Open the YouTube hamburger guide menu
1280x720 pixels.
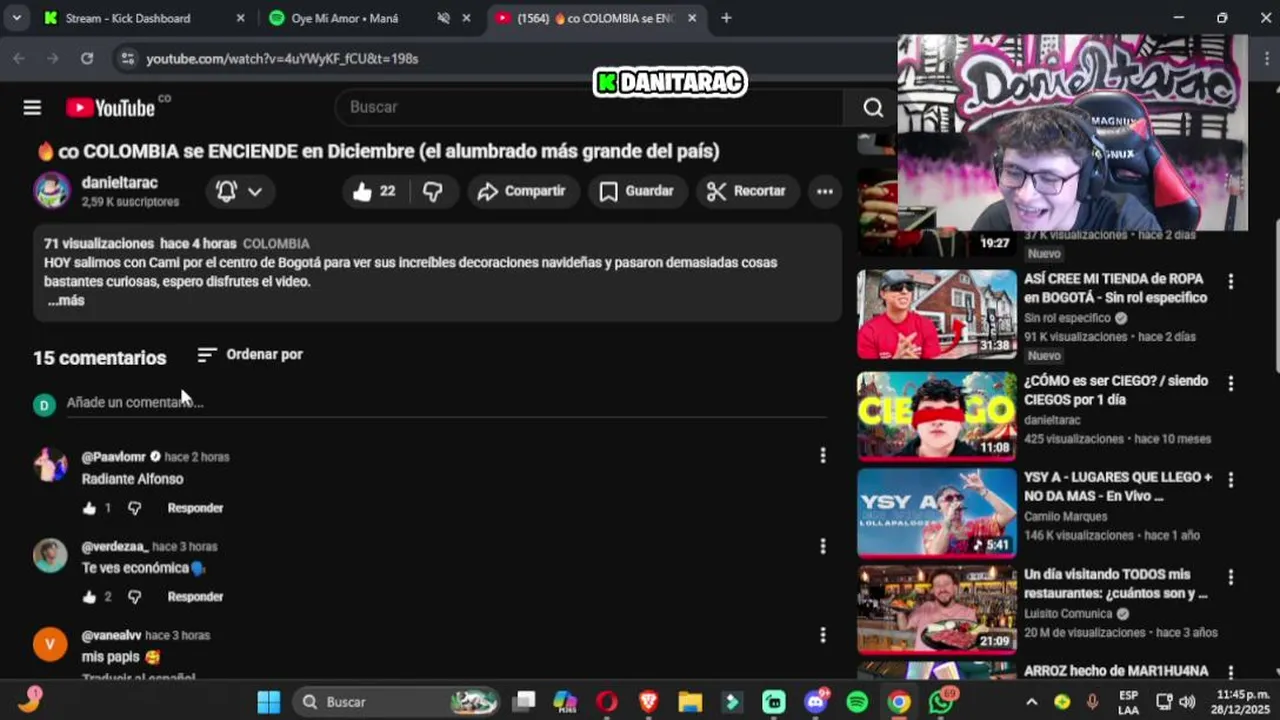tap(32, 107)
